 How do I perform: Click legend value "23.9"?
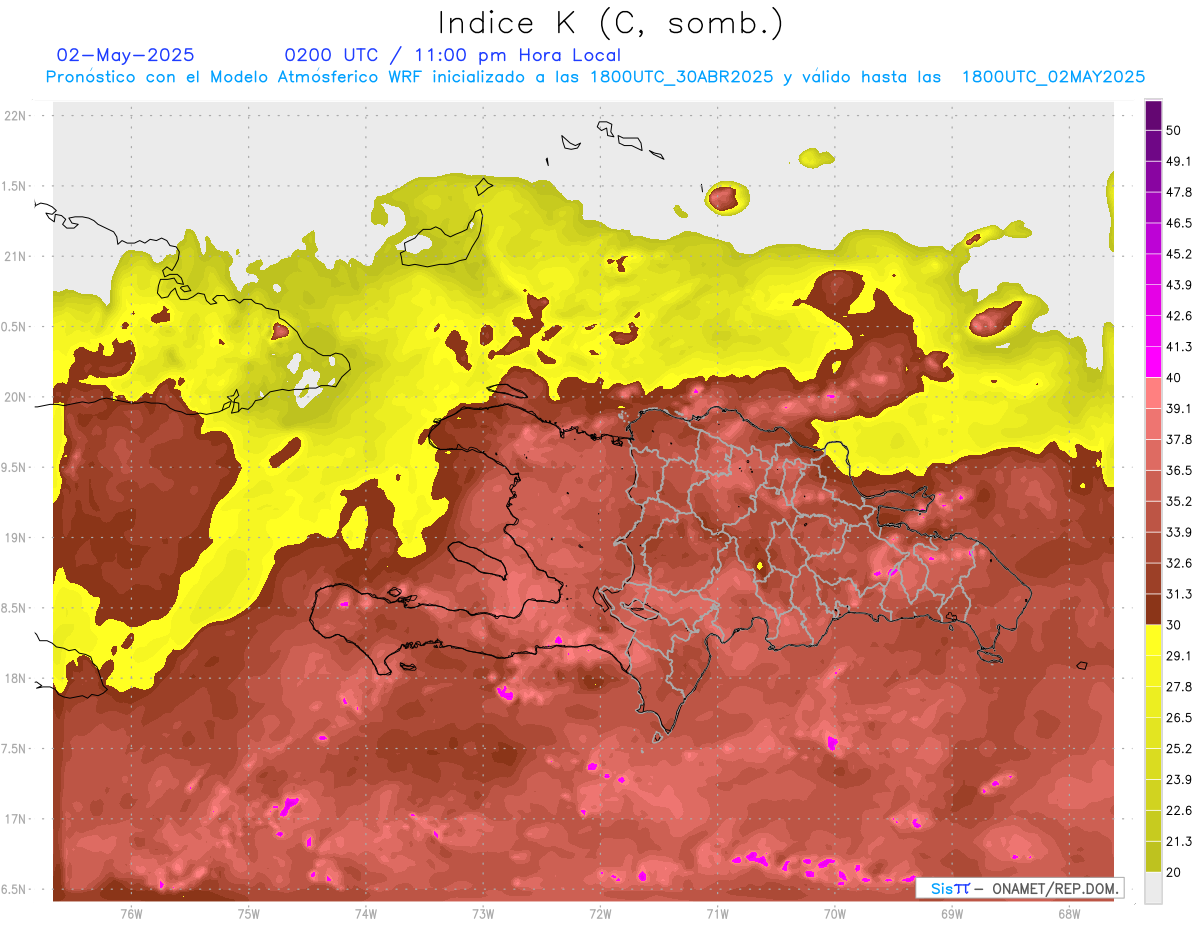pos(1178,780)
